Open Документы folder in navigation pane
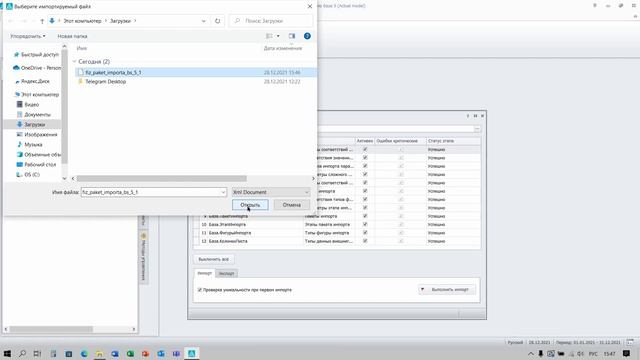 click(x=34, y=115)
